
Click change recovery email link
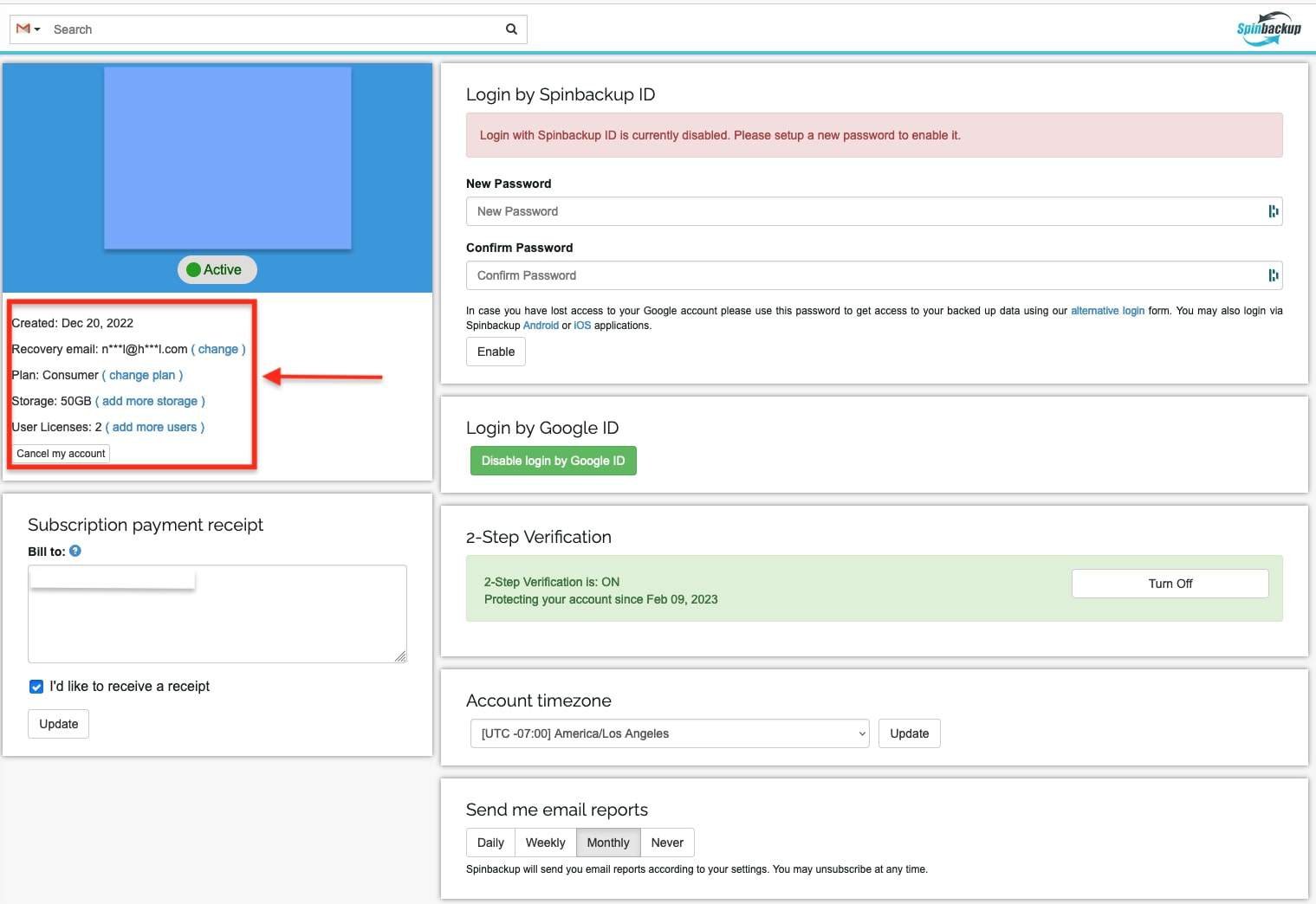click(x=218, y=349)
